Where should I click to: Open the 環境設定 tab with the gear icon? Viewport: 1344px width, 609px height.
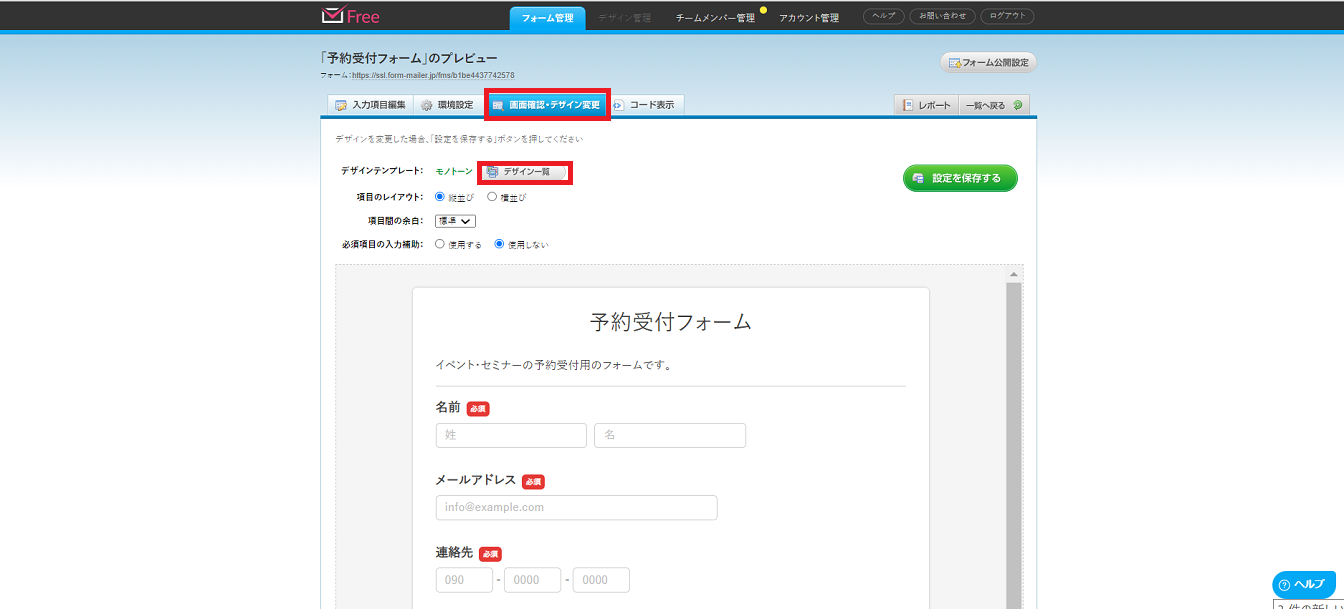point(447,105)
